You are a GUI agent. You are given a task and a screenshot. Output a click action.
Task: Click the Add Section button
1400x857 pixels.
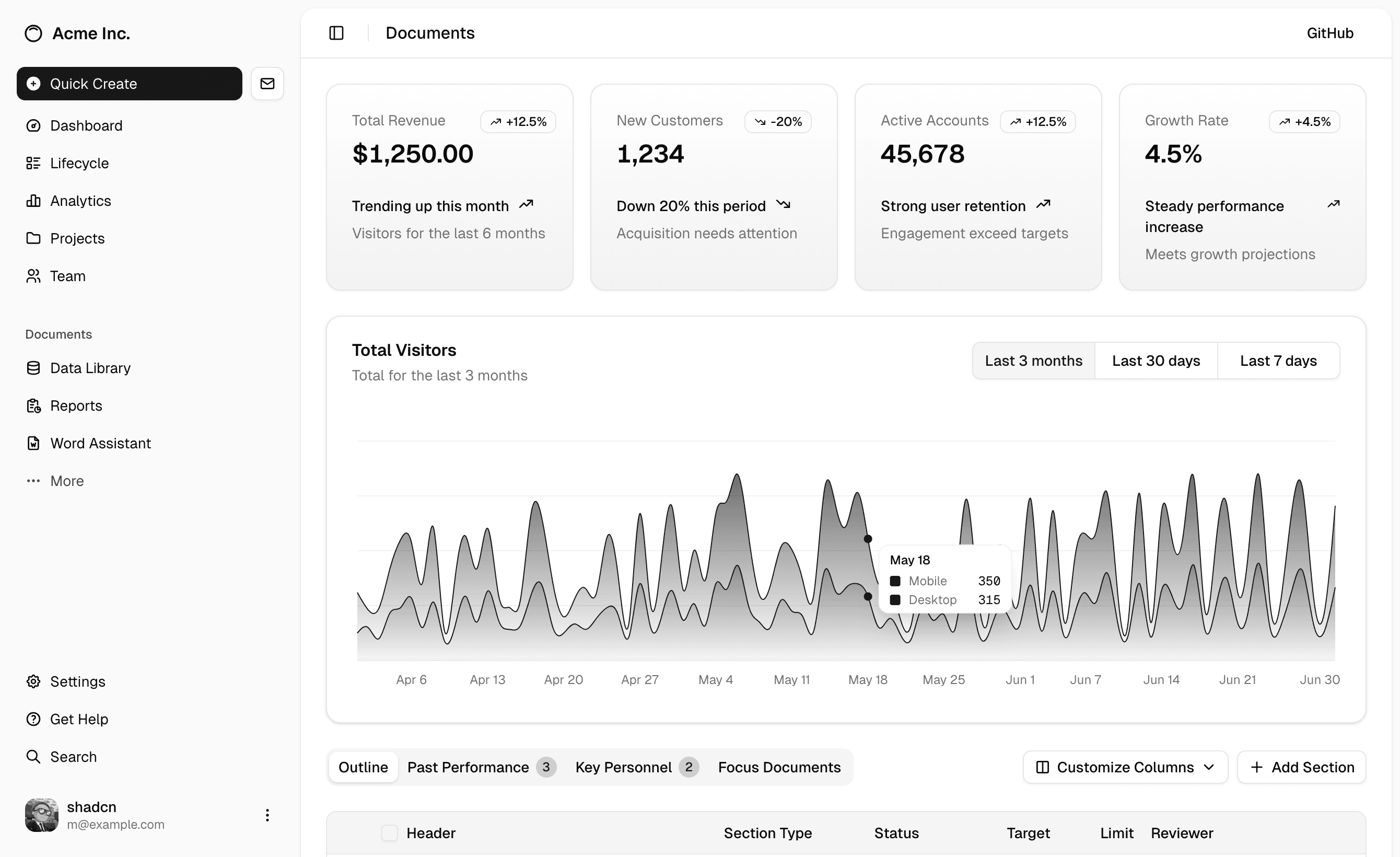click(1302, 767)
